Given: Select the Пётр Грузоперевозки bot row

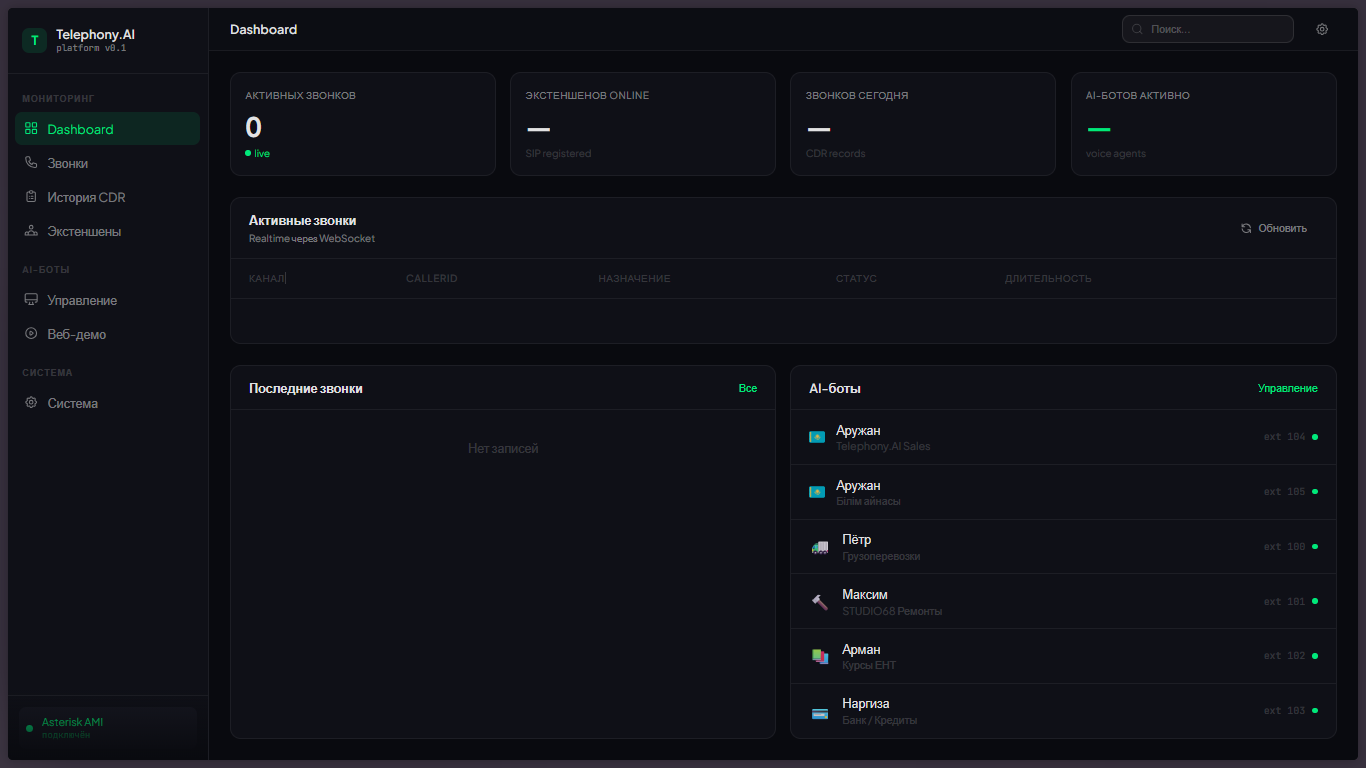Looking at the screenshot, I should coord(1063,547).
